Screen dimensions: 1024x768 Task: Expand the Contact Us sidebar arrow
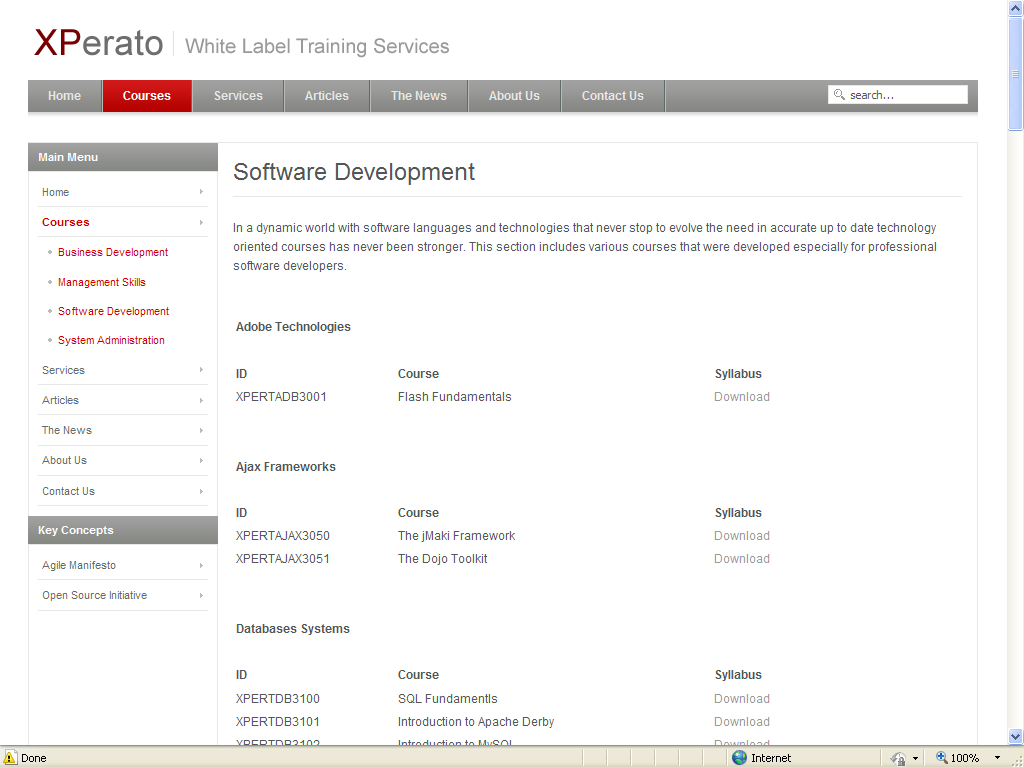[x=201, y=491]
